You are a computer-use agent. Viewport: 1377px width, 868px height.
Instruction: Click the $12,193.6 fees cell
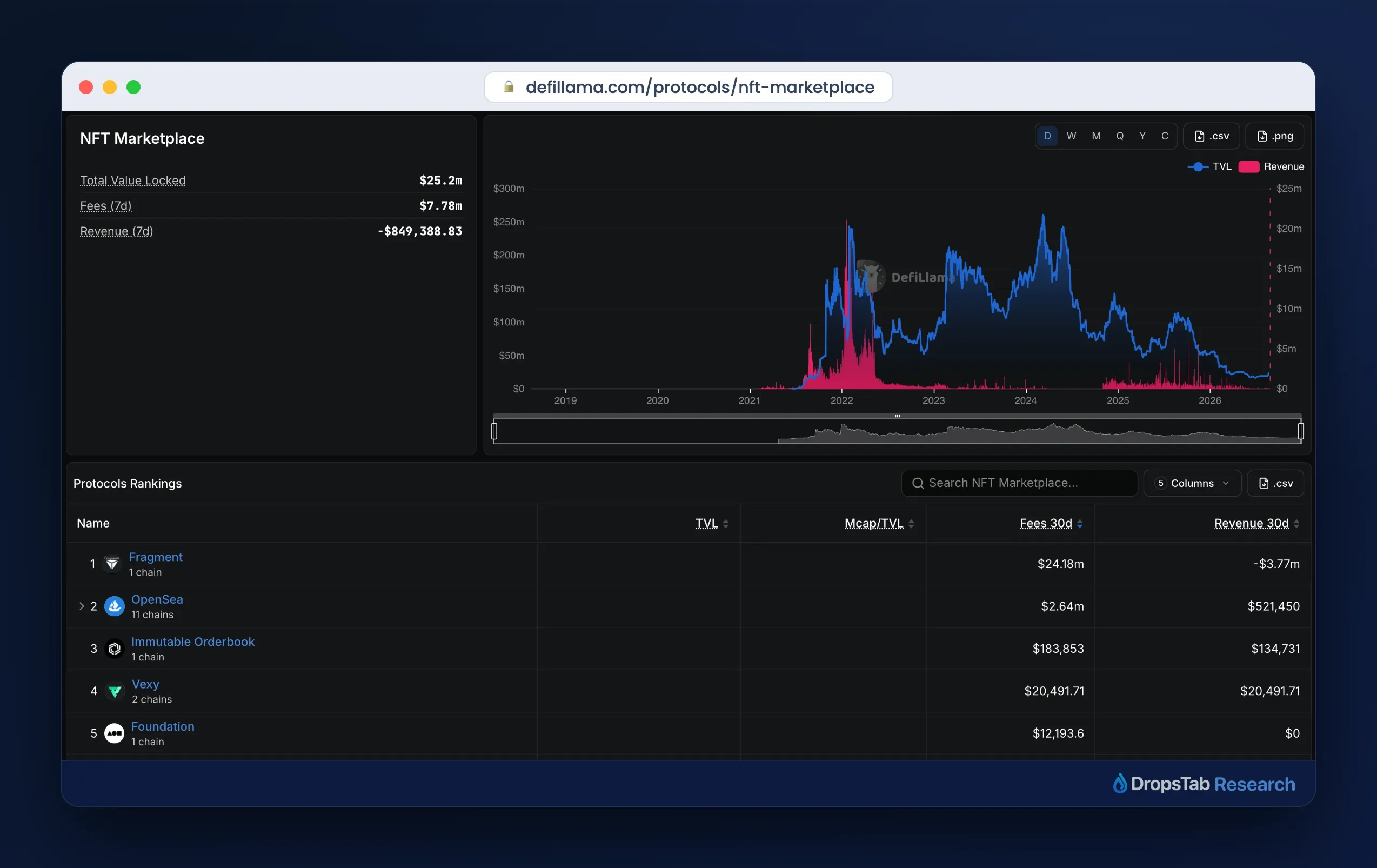(x=1058, y=733)
